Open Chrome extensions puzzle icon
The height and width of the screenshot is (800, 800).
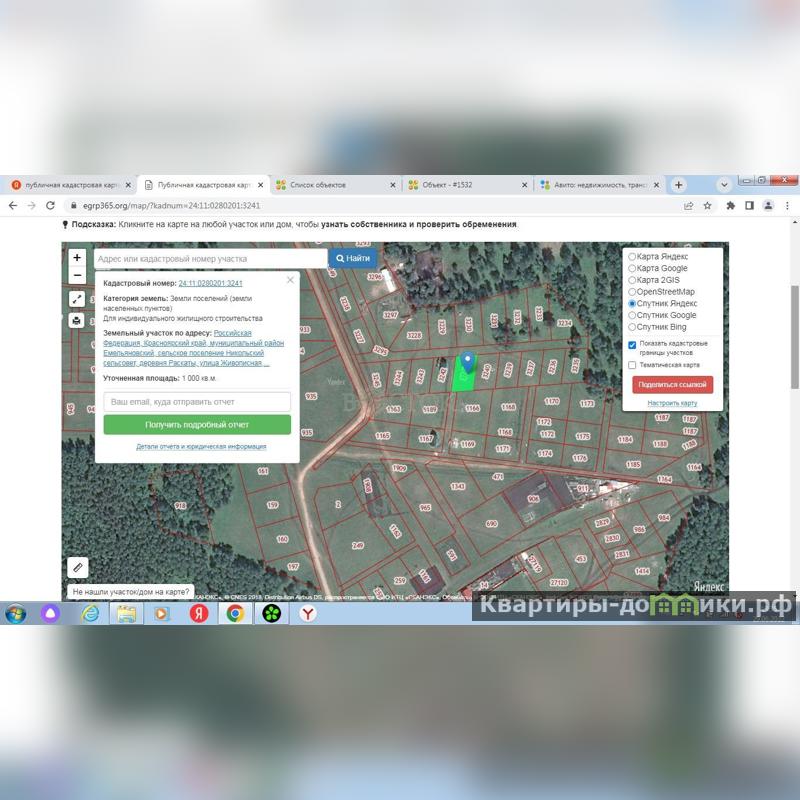[730, 205]
